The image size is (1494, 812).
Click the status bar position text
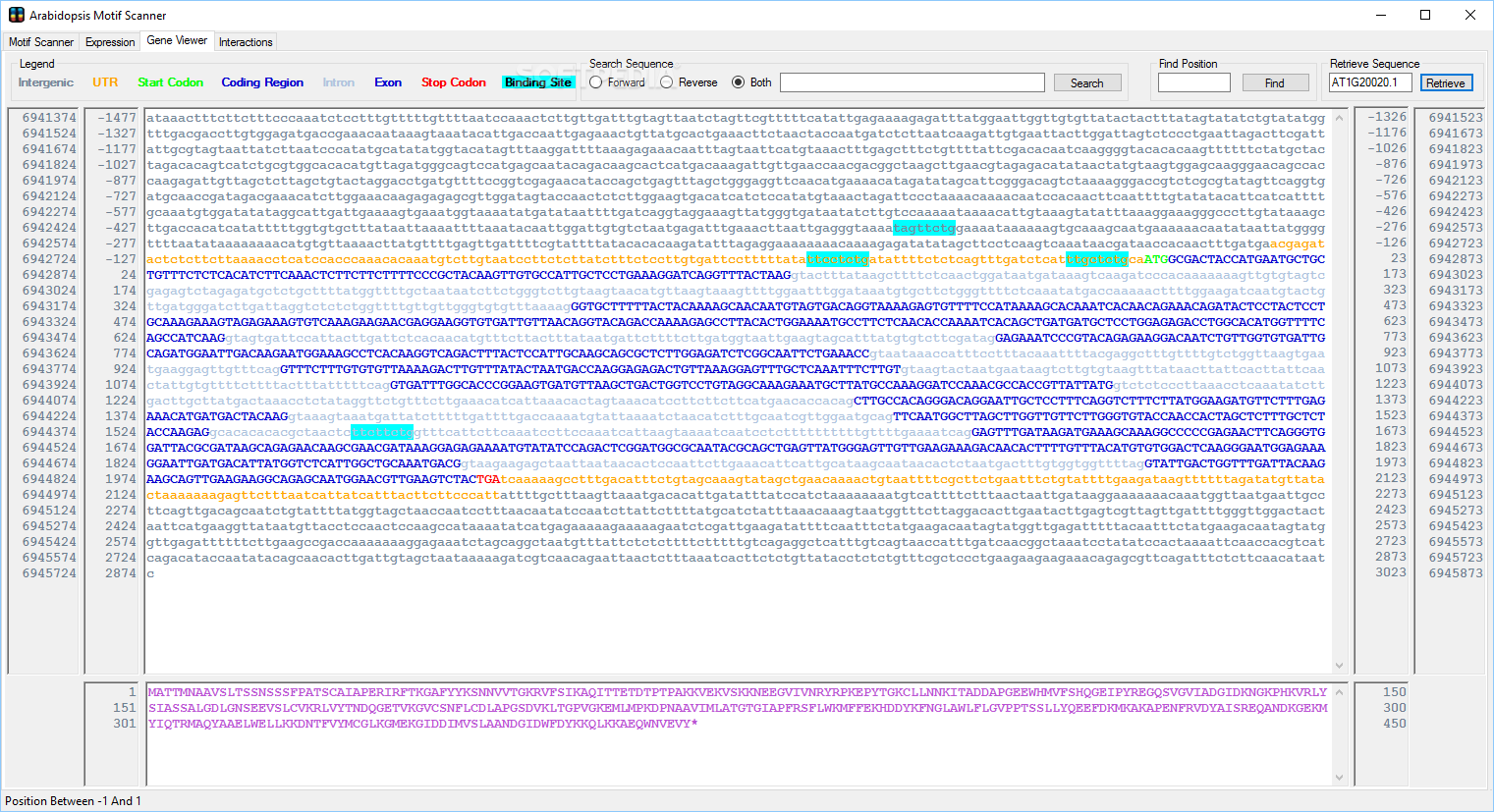click(73, 801)
